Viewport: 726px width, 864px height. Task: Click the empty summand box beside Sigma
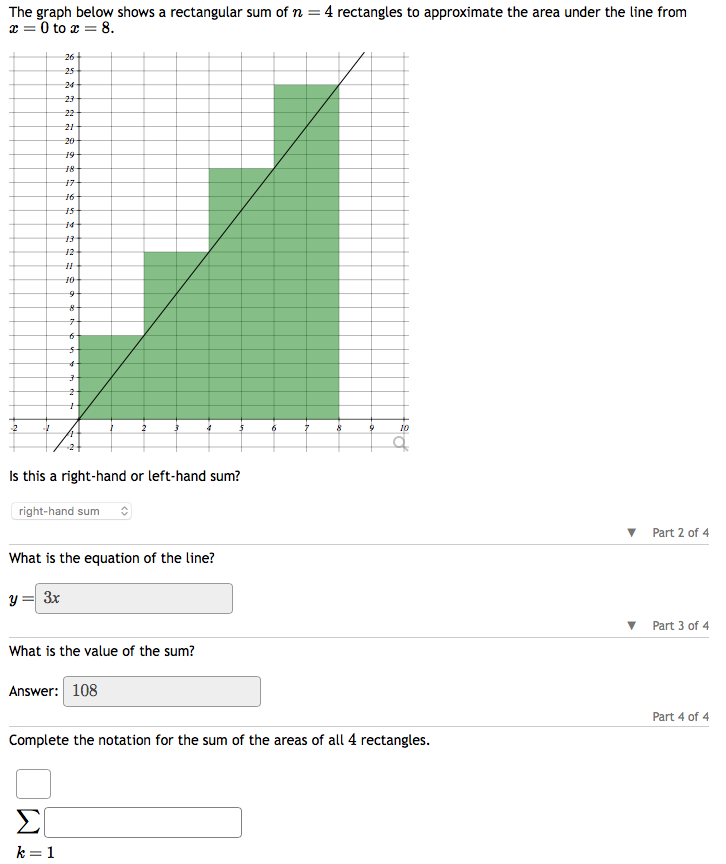142,821
